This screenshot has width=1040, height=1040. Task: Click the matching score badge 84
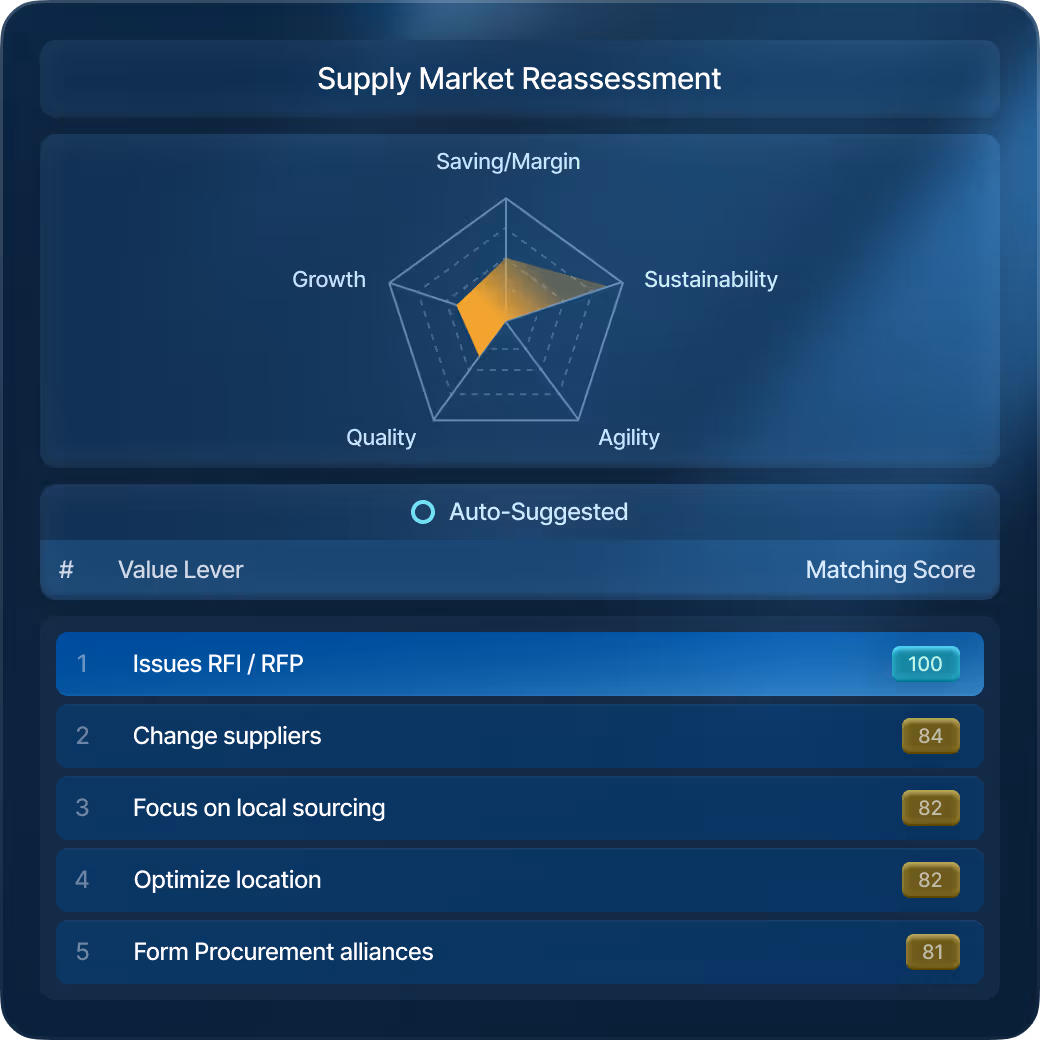tap(931, 736)
